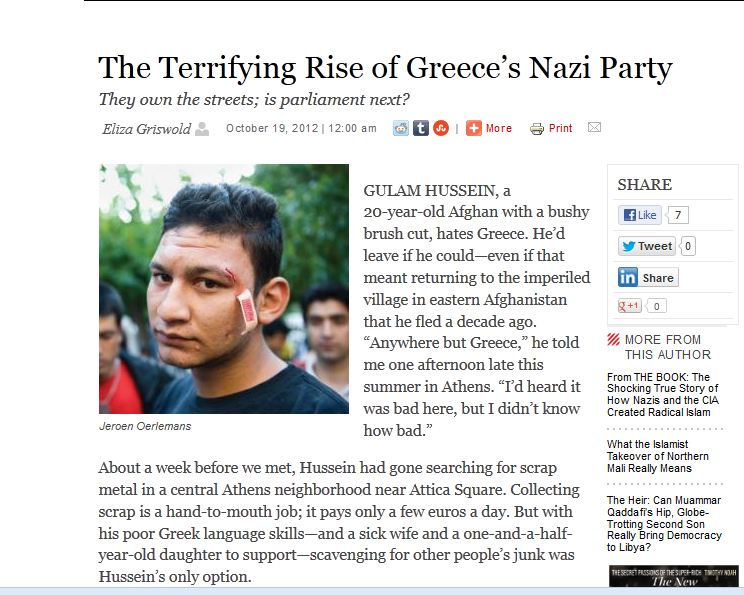Click the Facebook like count bubble
Image resolution: width=744 pixels, height=595 pixels.
click(678, 215)
